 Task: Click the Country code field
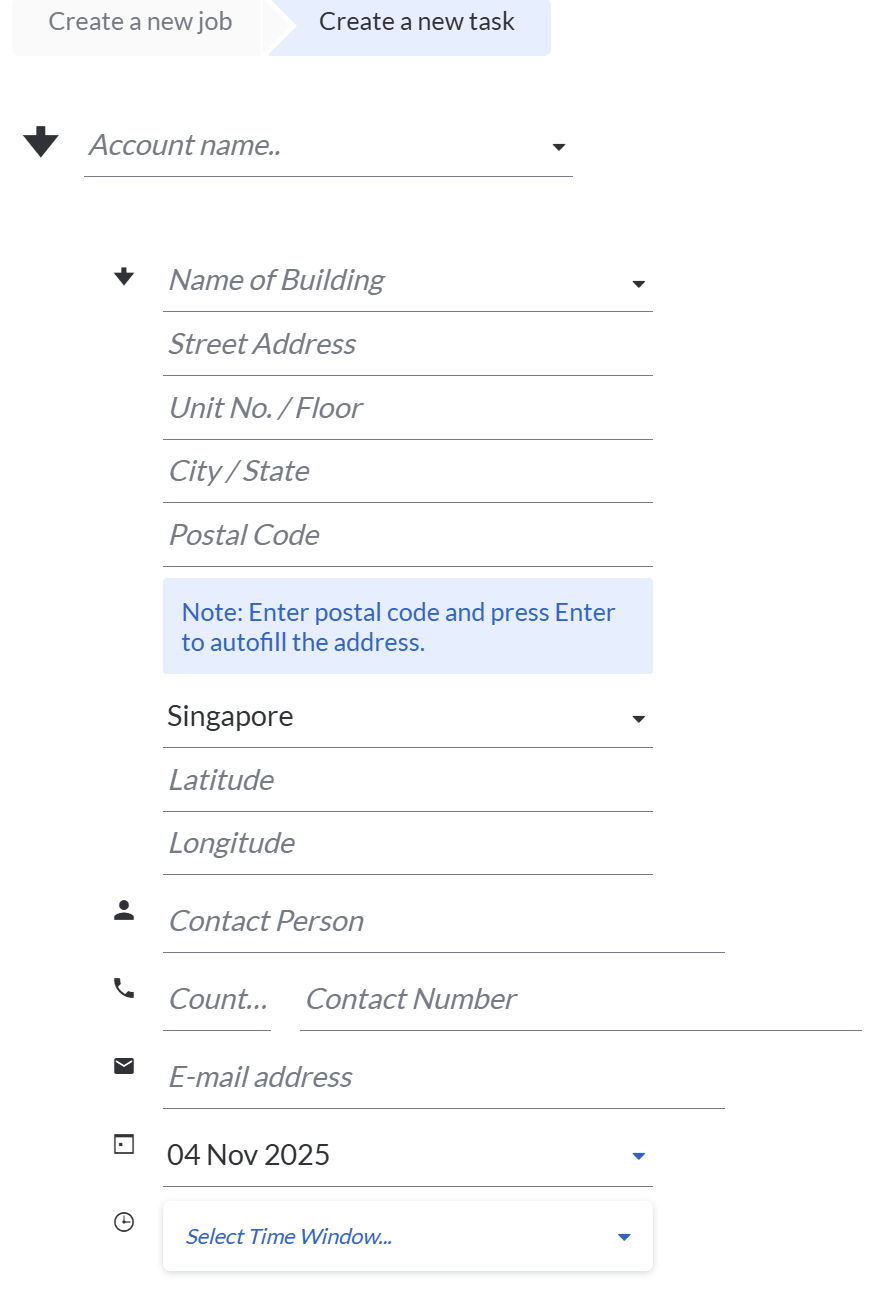[x=217, y=999]
